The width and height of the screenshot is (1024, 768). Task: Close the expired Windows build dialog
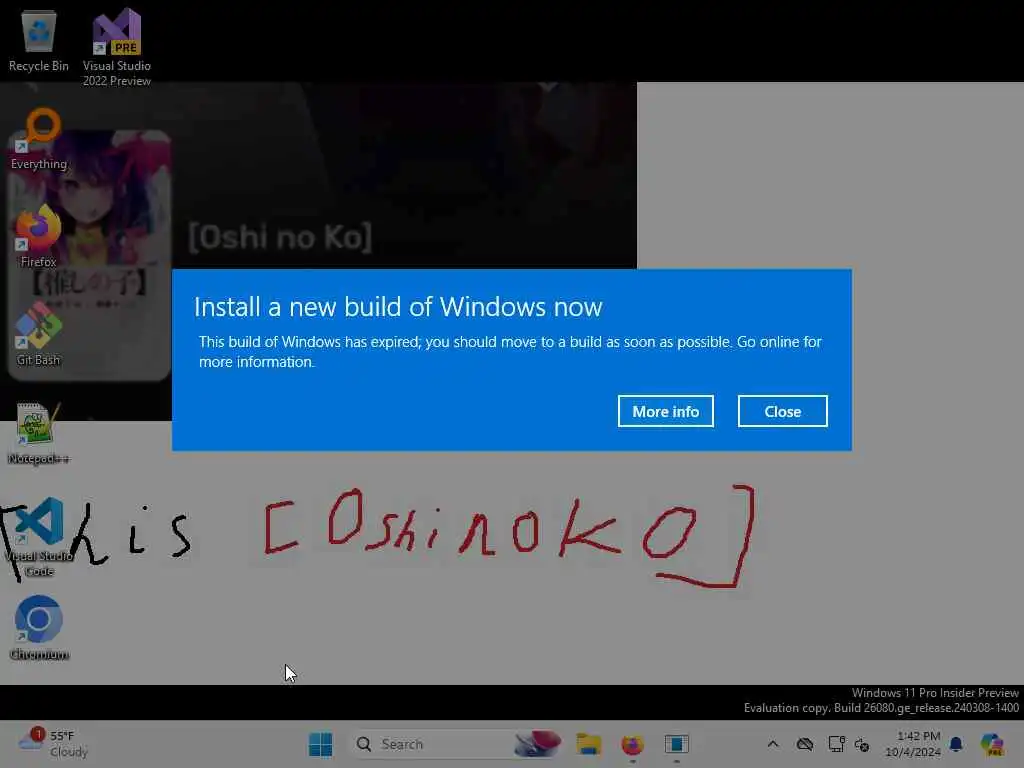[x=782, y=411]
